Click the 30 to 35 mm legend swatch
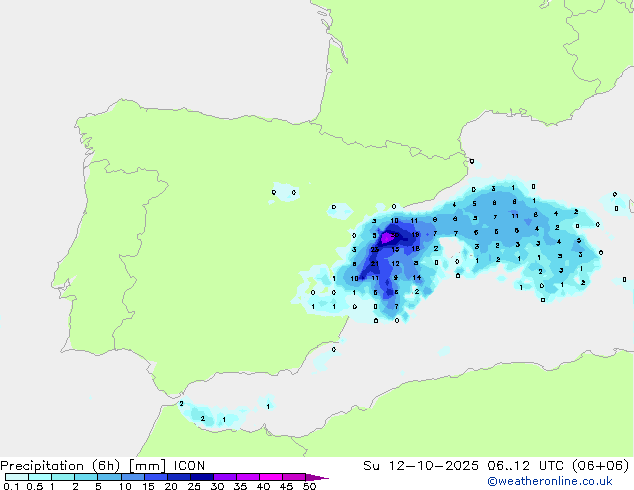Screen dimensions: 634x490 pyautogui.click(x=224, y=477)
